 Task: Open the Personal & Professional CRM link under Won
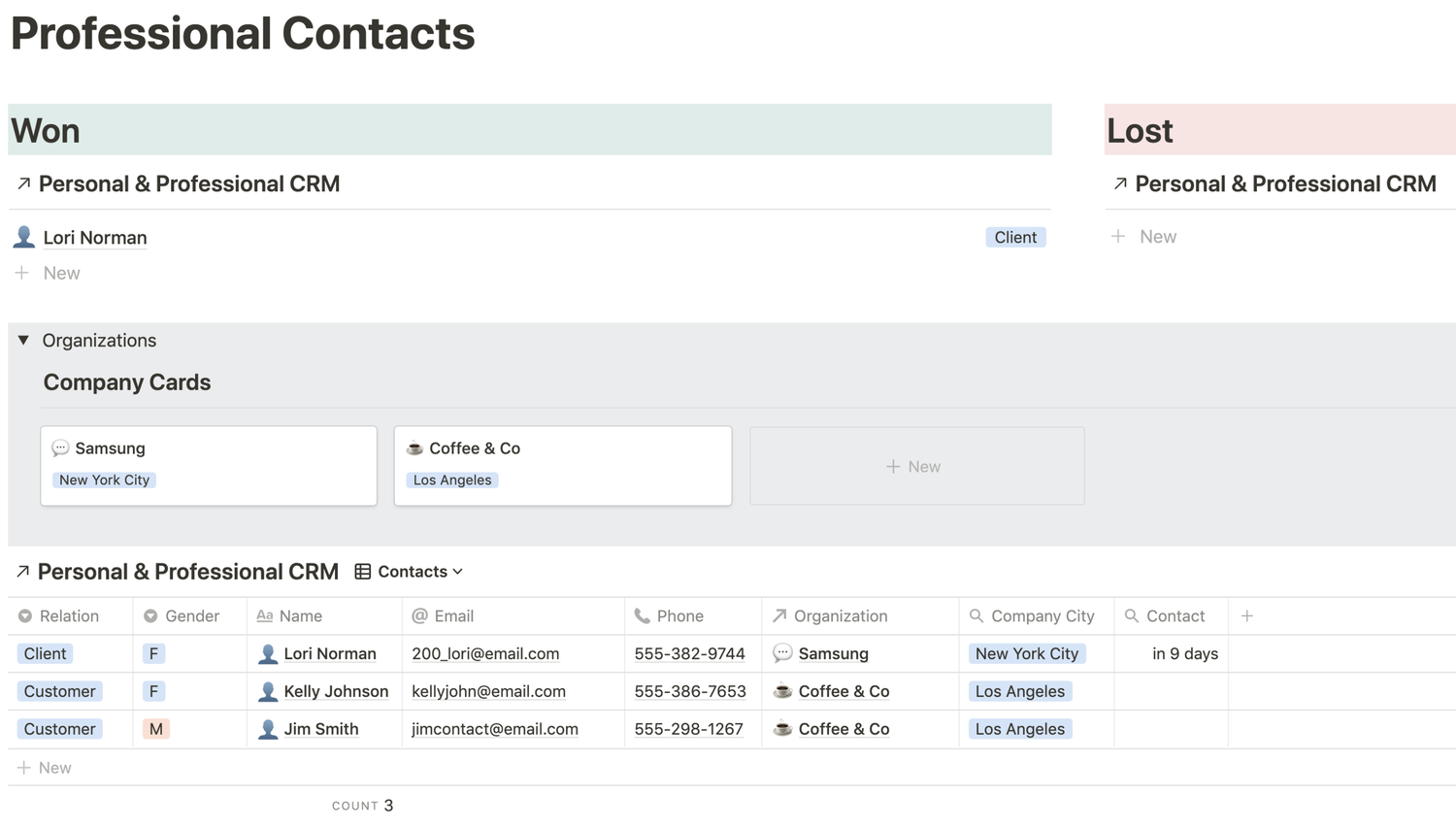pyautogui.click(x=189, y=183)
